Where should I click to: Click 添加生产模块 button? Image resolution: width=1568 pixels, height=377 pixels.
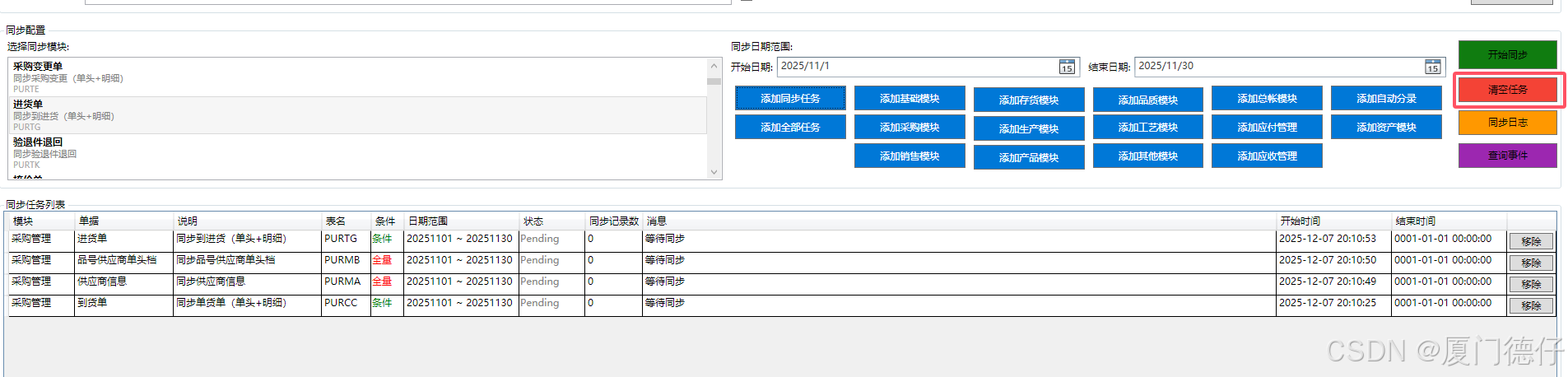(x=1029, y=128)
